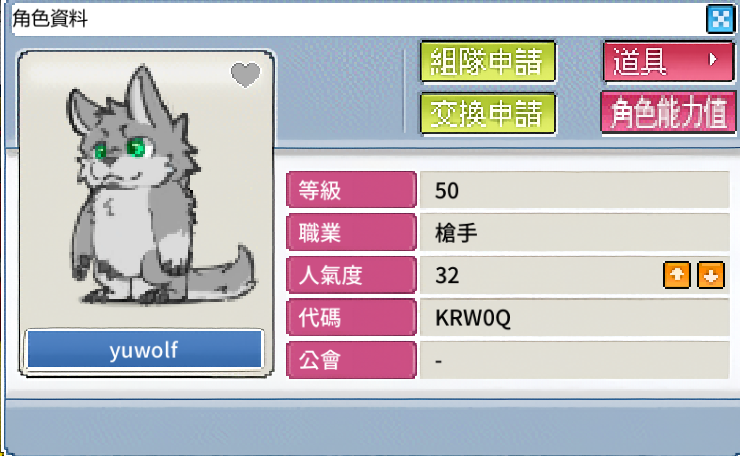Screen dimensions: 740x456
Task: Click the 人氣度 popularity label
Action: (x=351, y=275)
